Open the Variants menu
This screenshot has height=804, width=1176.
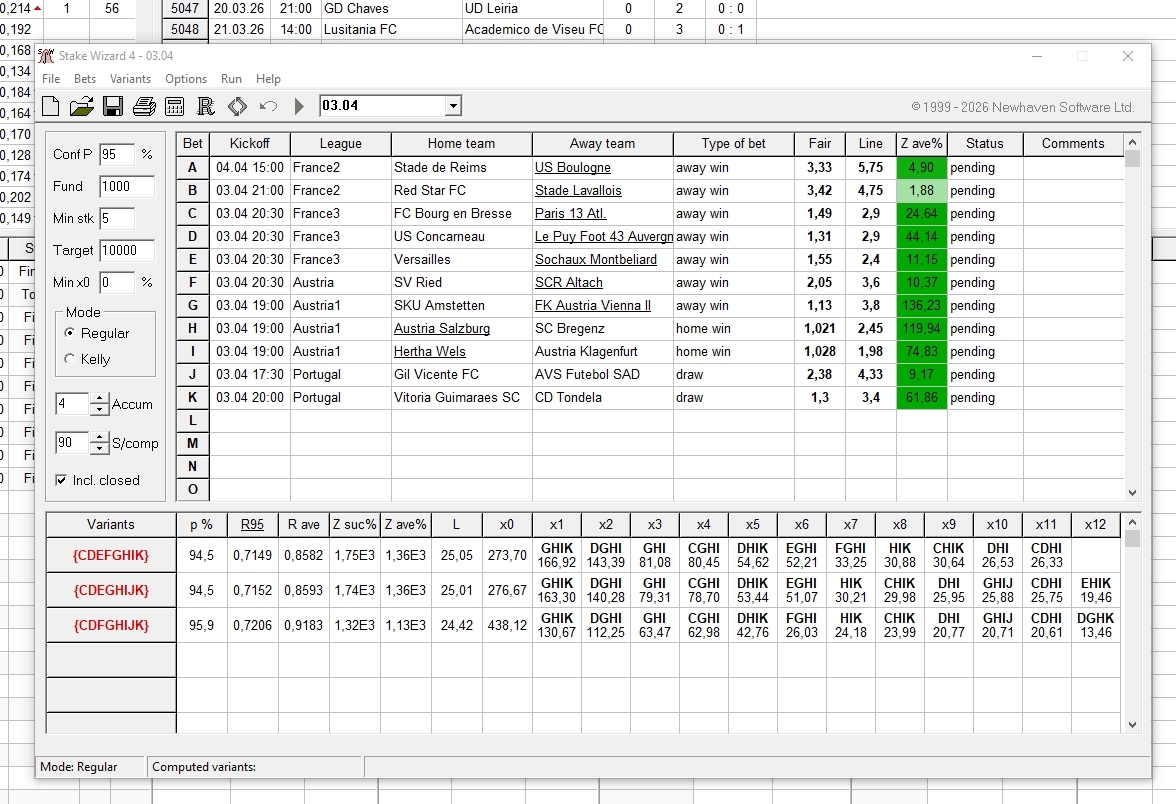coord(130,79)
